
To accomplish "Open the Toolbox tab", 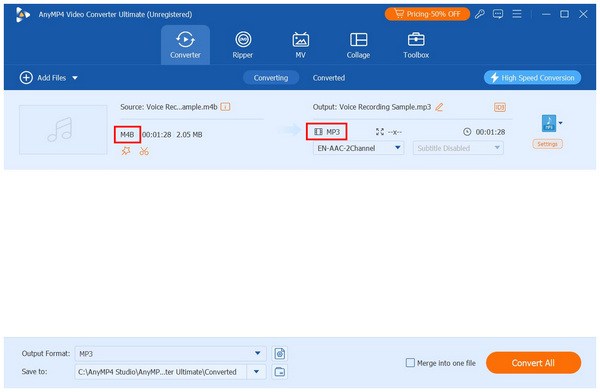I will [x=416, y=45].
